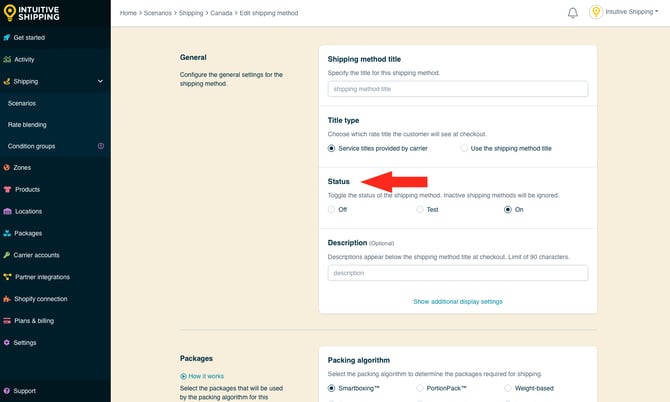Click the Condition groups info badge
The image size is (670, 402).
coord(101,146)
